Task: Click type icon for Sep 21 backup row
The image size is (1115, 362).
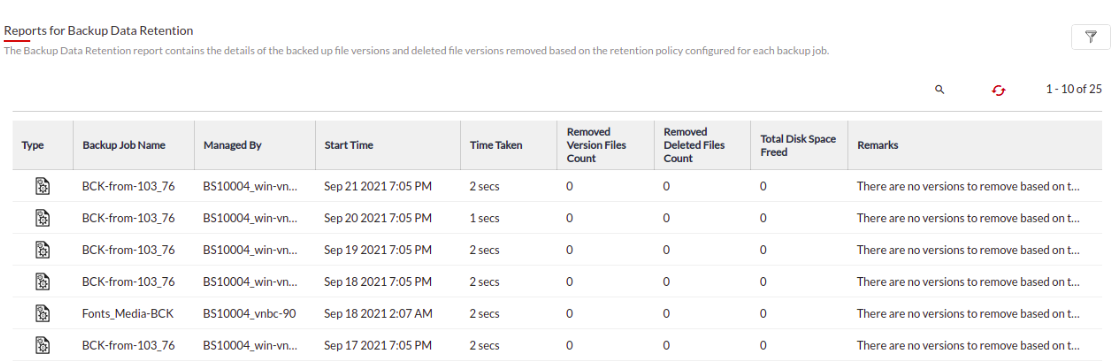Action: (x=43, y=186)
